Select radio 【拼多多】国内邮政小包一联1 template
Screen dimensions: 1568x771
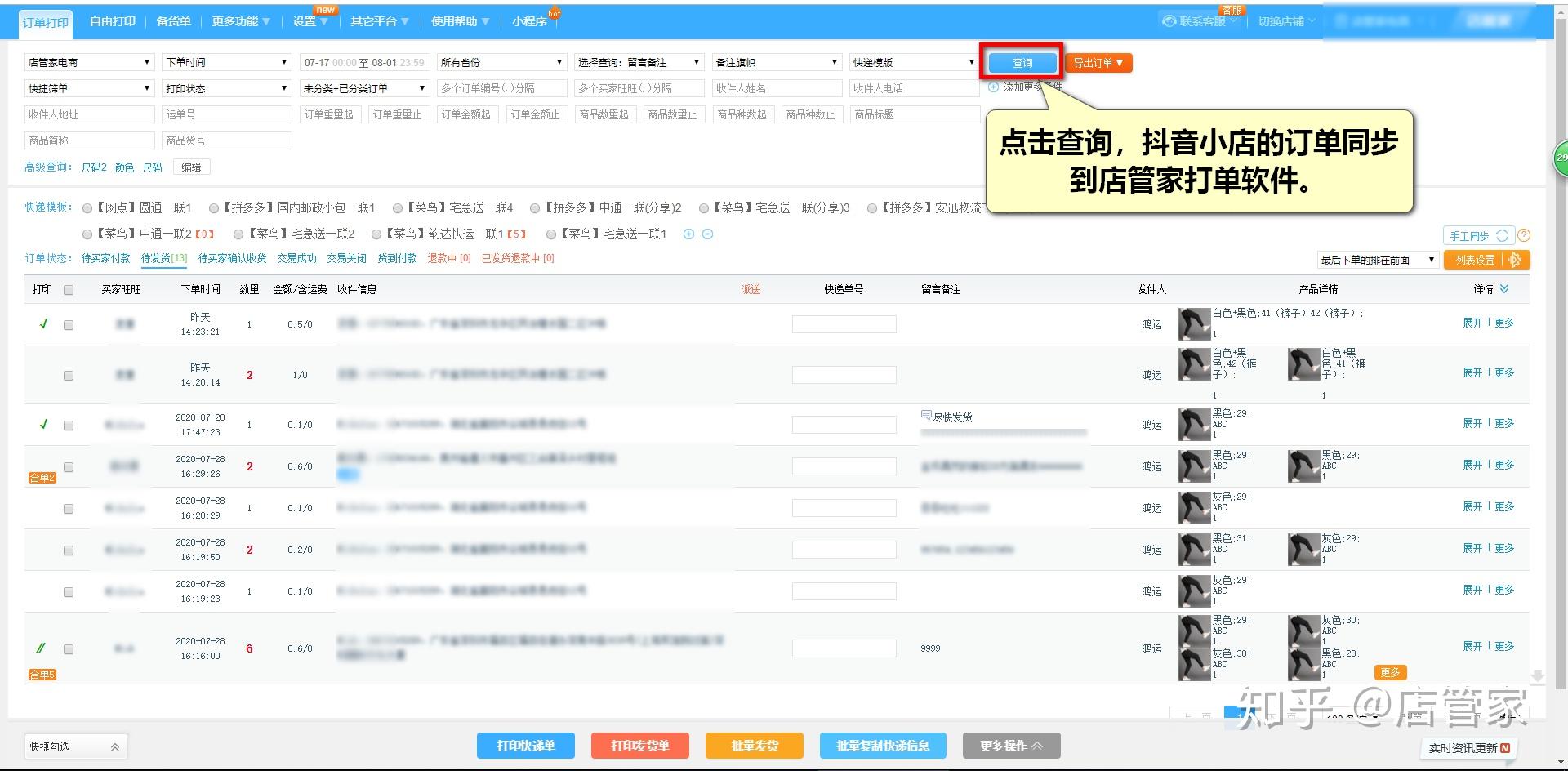[214, 208]
